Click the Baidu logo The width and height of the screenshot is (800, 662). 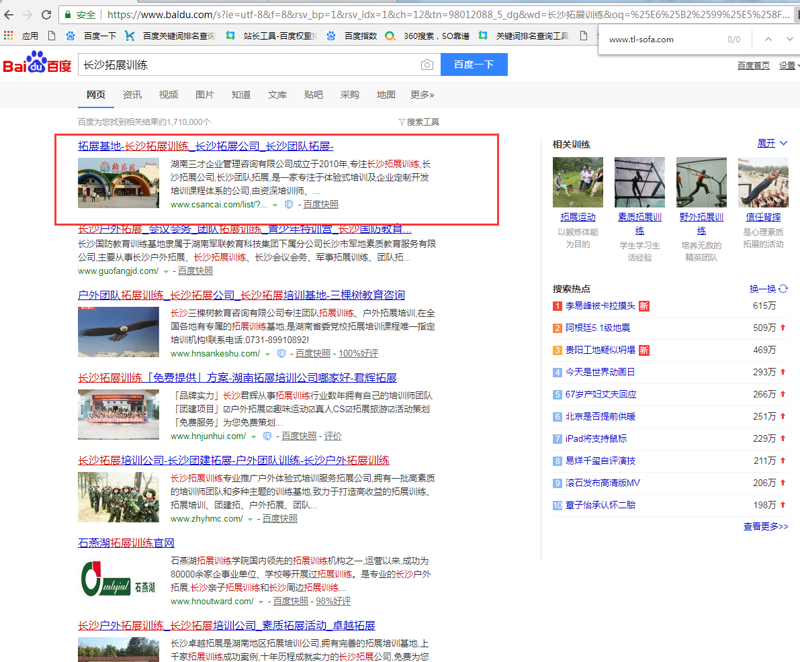click(37, 62)
